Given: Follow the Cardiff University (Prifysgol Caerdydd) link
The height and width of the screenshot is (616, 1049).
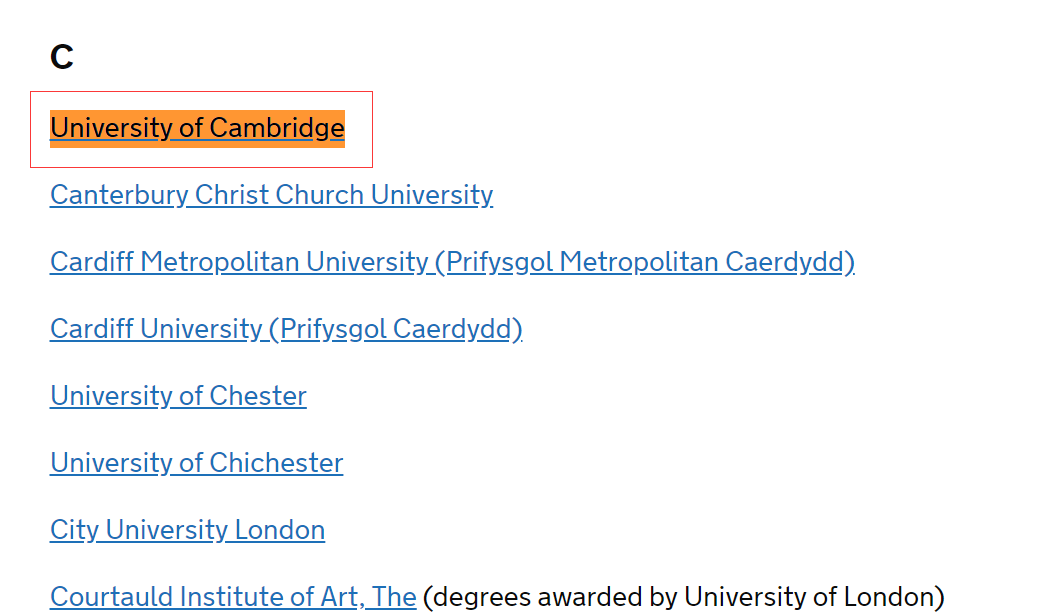Looking at the screenshot, I should (286, 329).
